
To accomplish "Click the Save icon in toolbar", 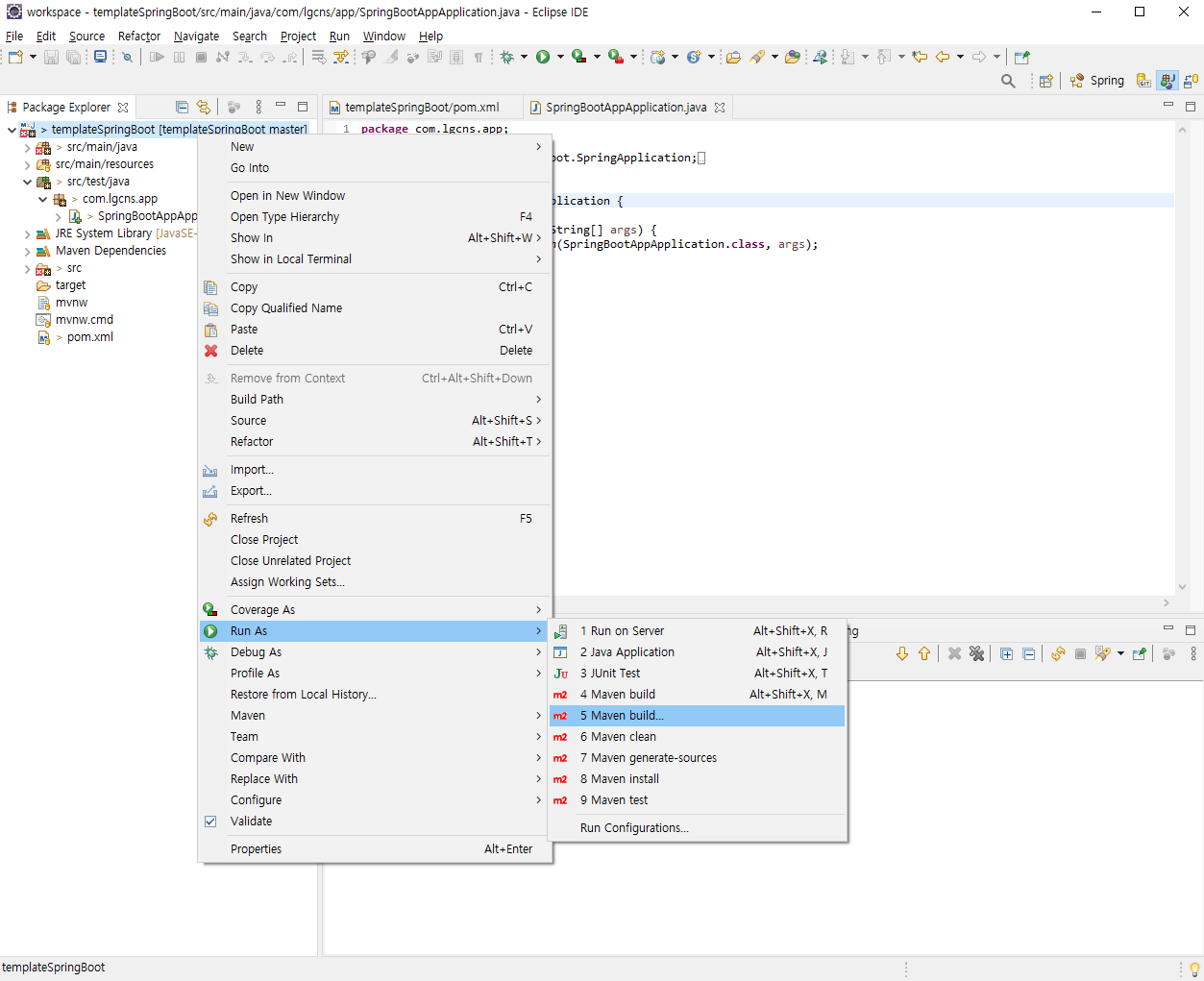I will point(52,58).
